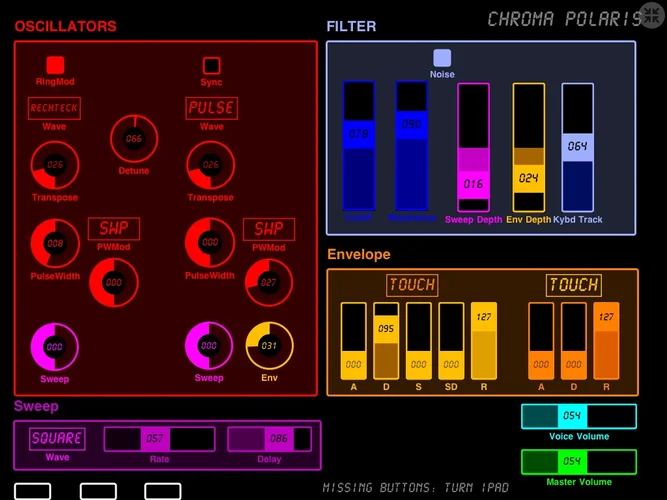This screenshot has height=500, width=667.
Task: Open oscillator 1's SHP PWMod selector
Action: 114,229
